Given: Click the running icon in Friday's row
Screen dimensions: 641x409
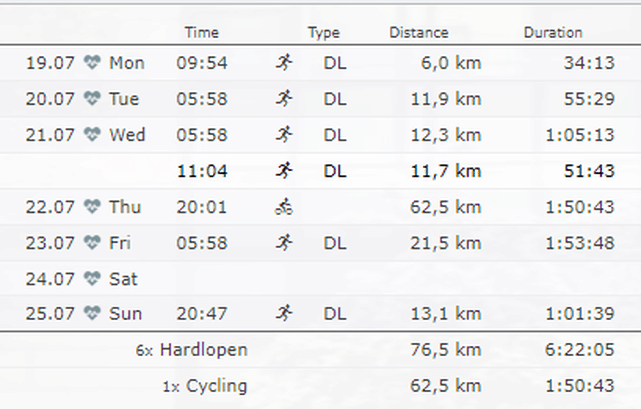Looking at the screenshot, I should click(284, 243).
